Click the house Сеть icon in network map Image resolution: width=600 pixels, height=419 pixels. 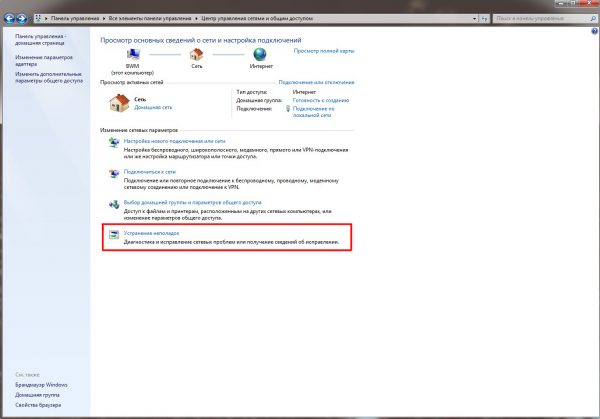196,54
